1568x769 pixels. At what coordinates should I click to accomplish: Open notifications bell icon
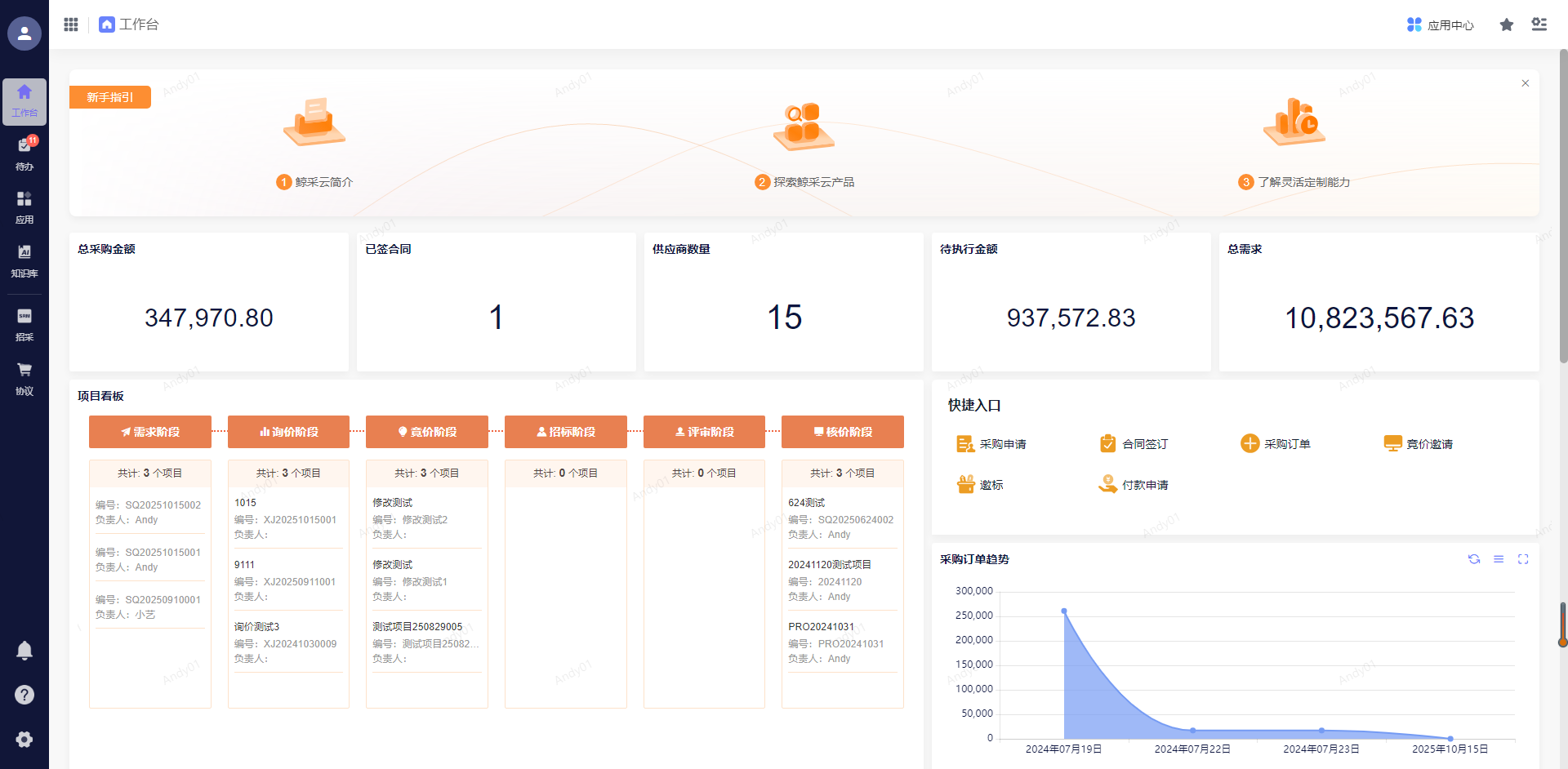click(x=24, y=651)
